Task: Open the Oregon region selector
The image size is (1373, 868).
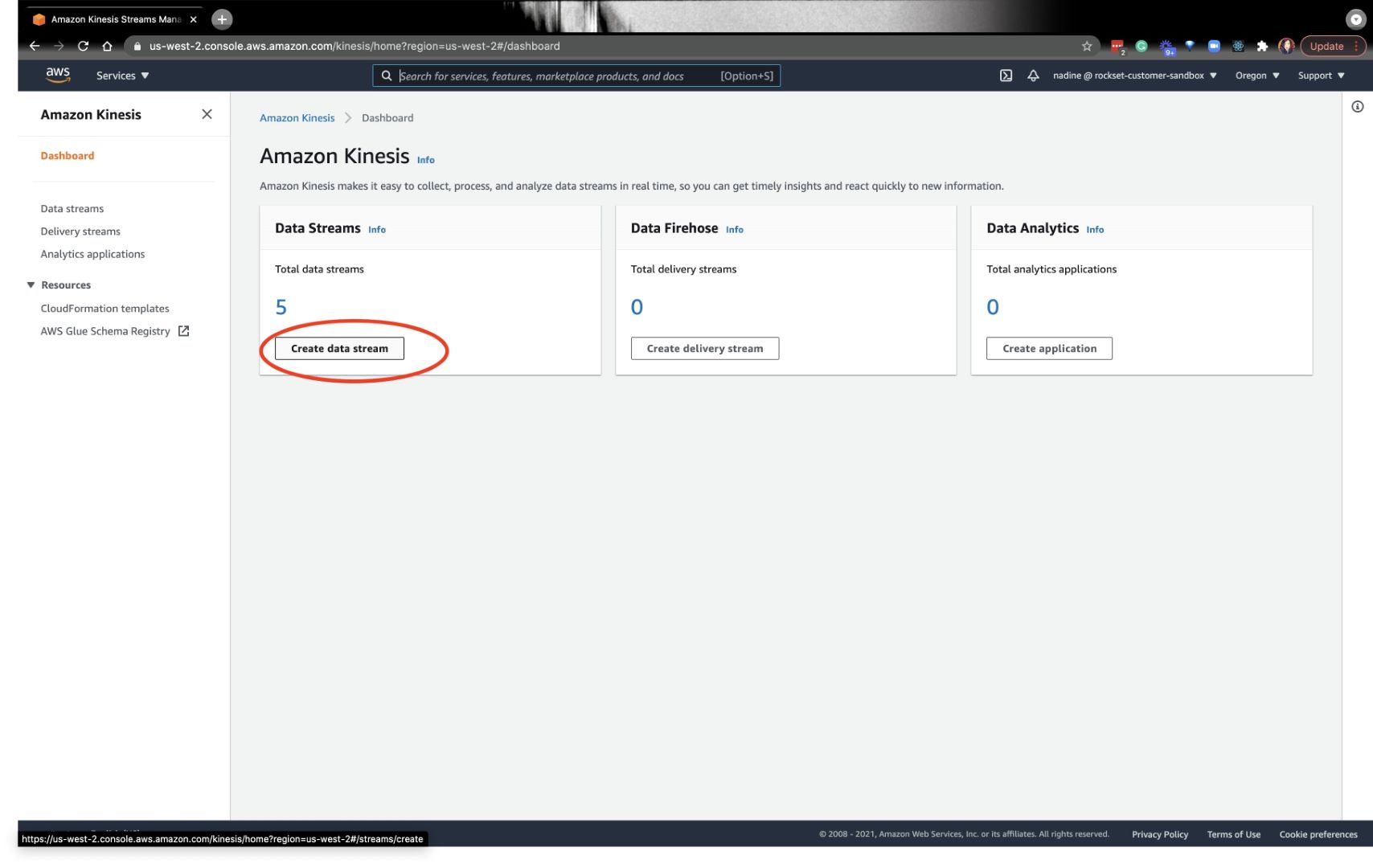Action: coord(1257,76)
